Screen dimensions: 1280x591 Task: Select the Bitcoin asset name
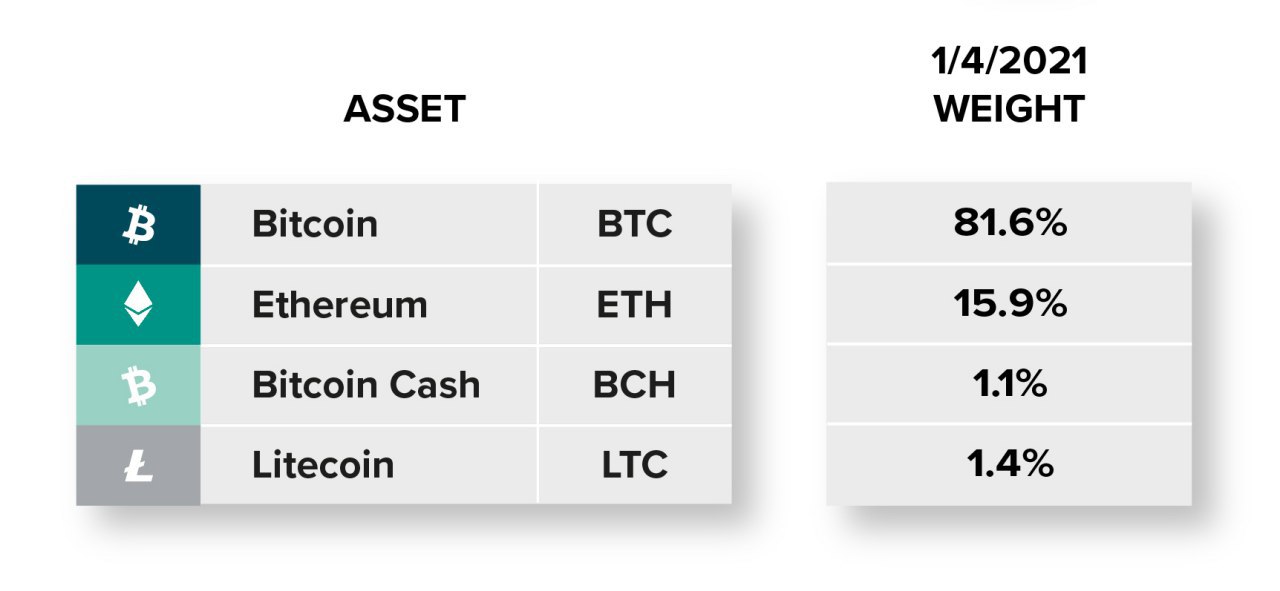(315, 224)
